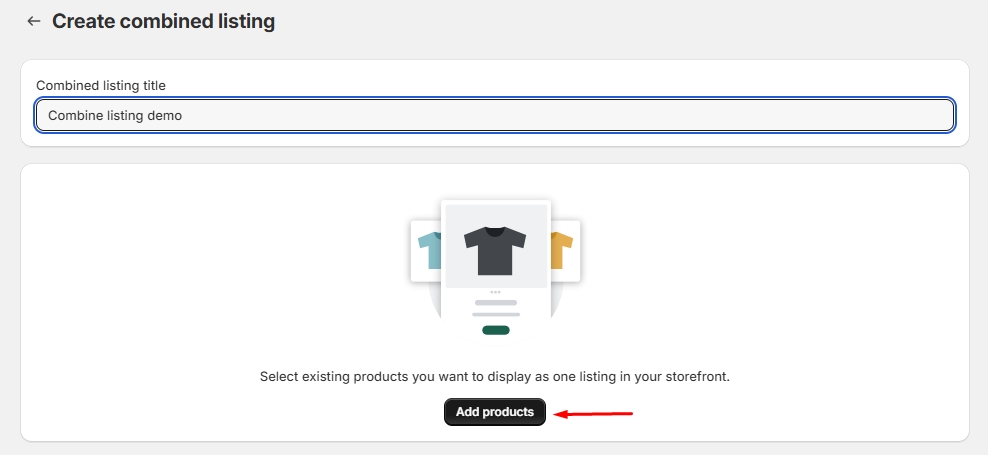Click the three gray dots under the black t-shirt
The height and width of the screenshot is (455, 988).
click(x=495, y=292)
